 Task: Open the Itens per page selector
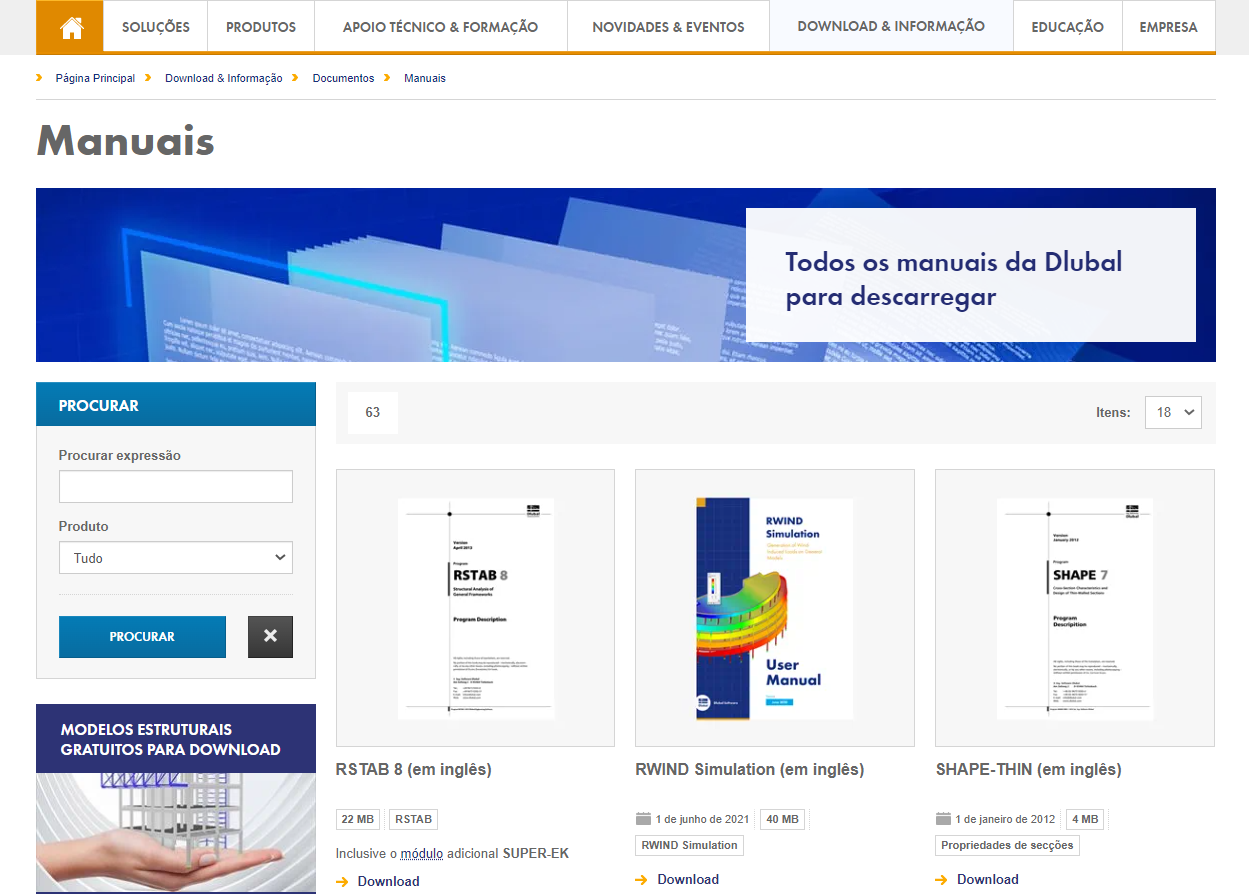[1172, 412]
